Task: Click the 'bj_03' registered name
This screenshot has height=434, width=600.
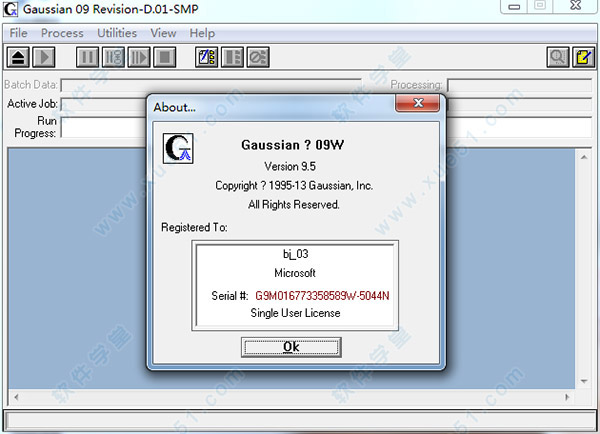Action: (295, 254)
